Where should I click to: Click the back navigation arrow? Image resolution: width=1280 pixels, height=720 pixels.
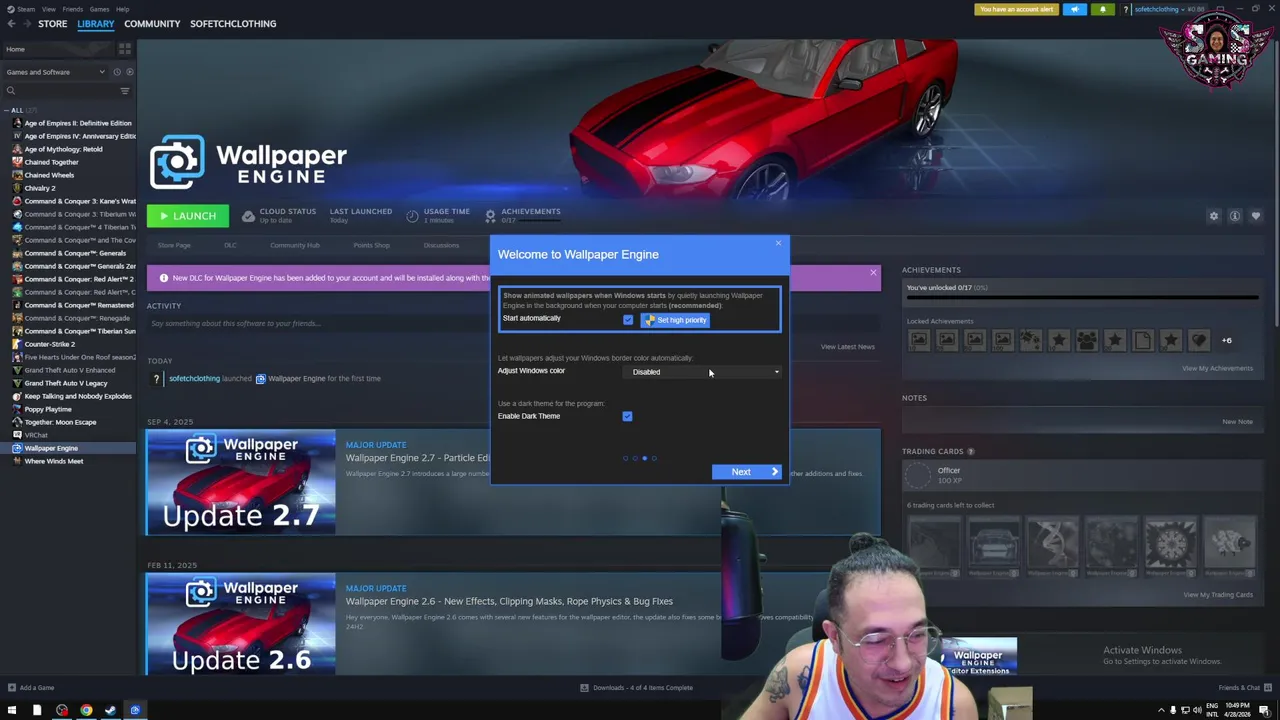pos(11,23)
